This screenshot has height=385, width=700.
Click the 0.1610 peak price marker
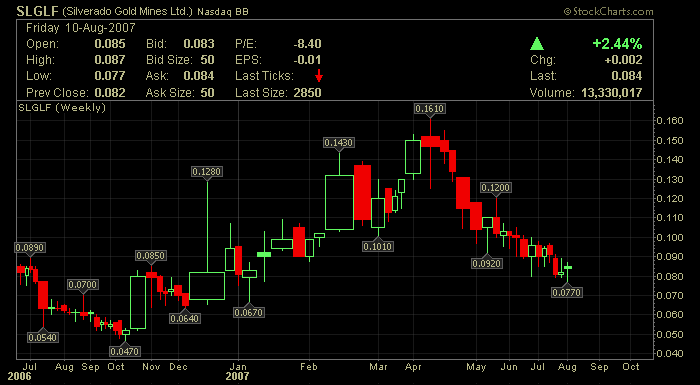[430, 109]
